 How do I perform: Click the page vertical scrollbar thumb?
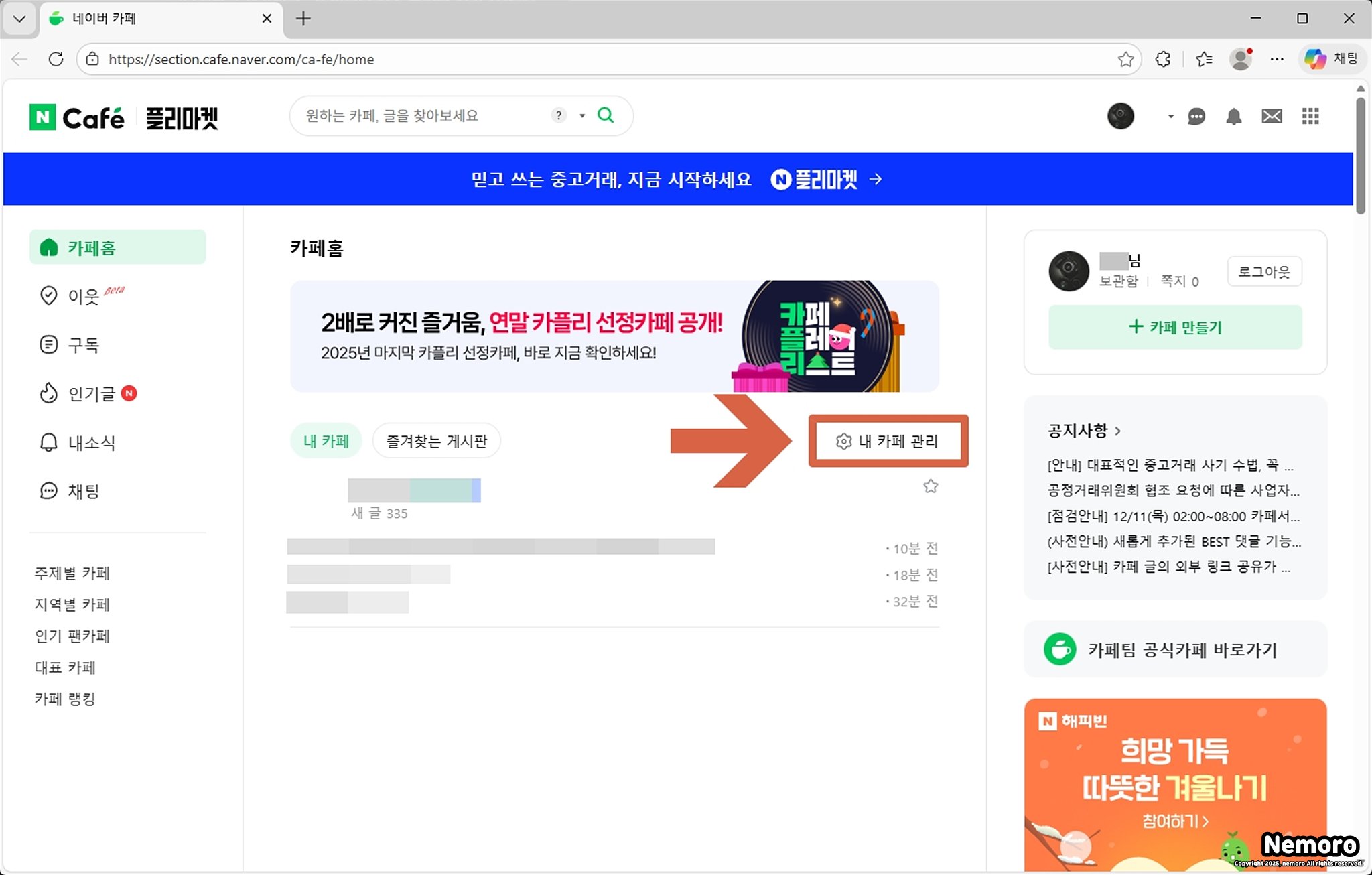coord(1360,154)
